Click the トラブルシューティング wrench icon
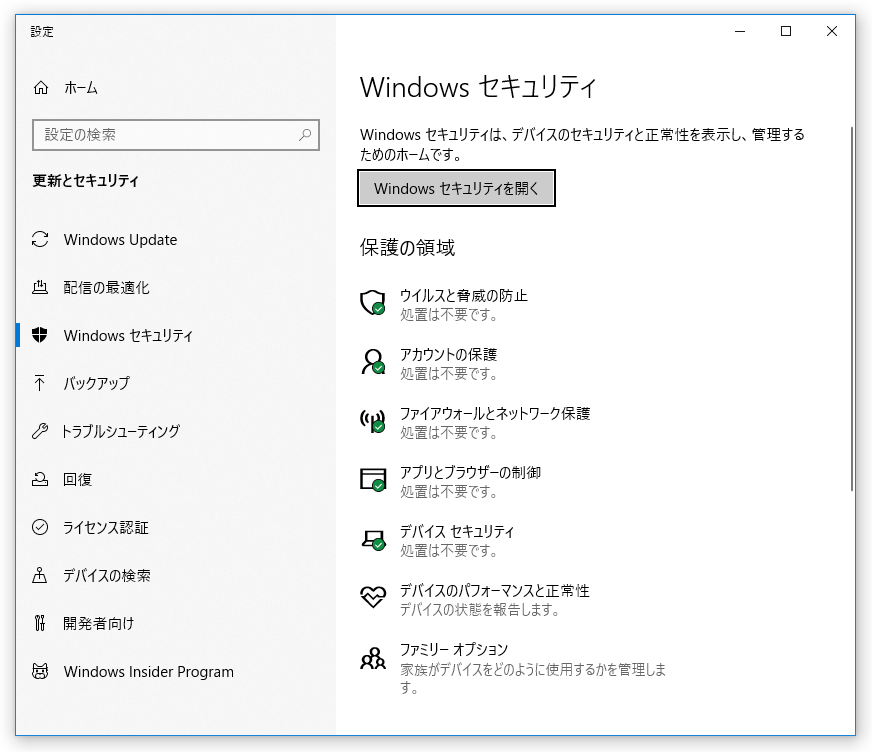Viewport: 872px width, 752px height. pos(40,431)
